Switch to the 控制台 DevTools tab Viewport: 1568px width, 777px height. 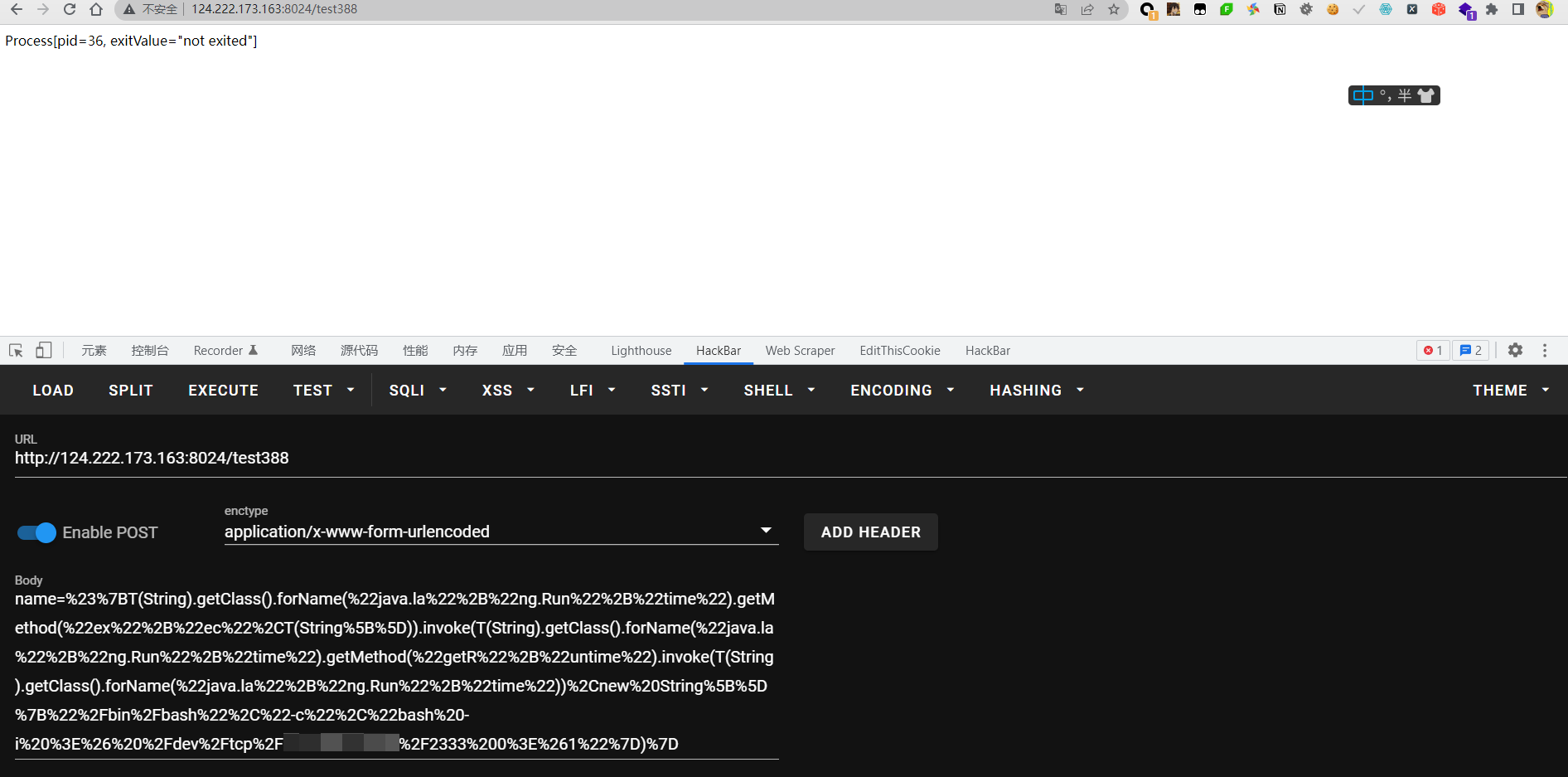point(150,350)
